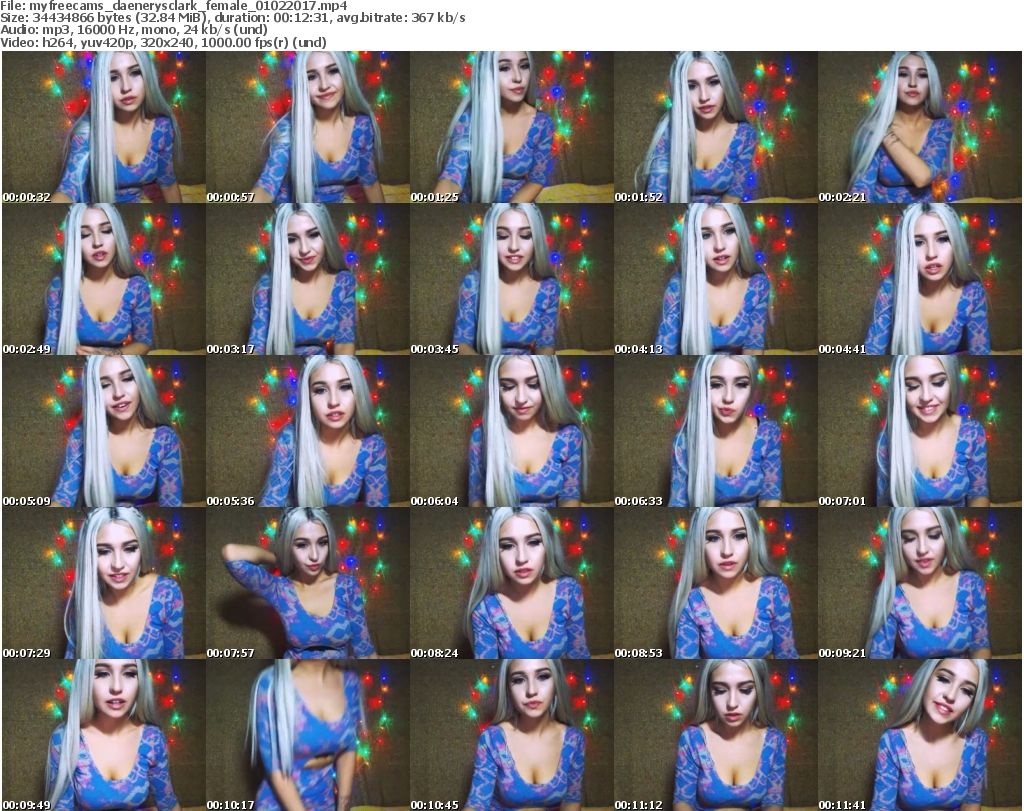Viewport: 1024px width, 811px height.
Task: Select the thumbnail timestamped 00:00:32
Action: pyautogui.click(x=104, y=127)
